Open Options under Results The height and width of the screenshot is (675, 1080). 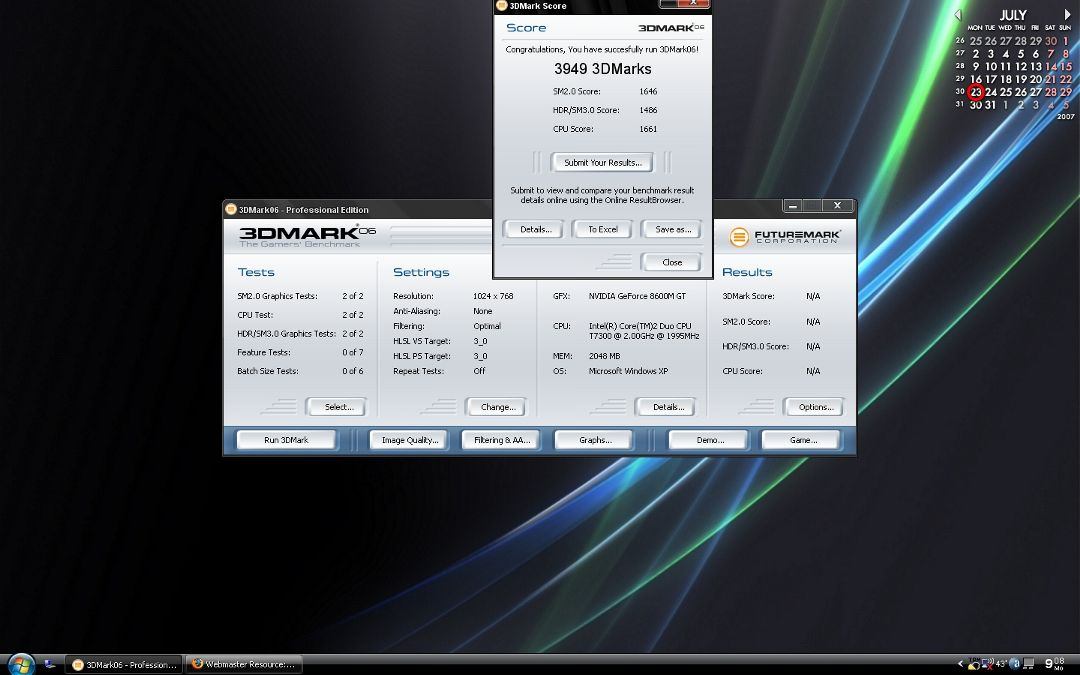(x=814, y=407)
